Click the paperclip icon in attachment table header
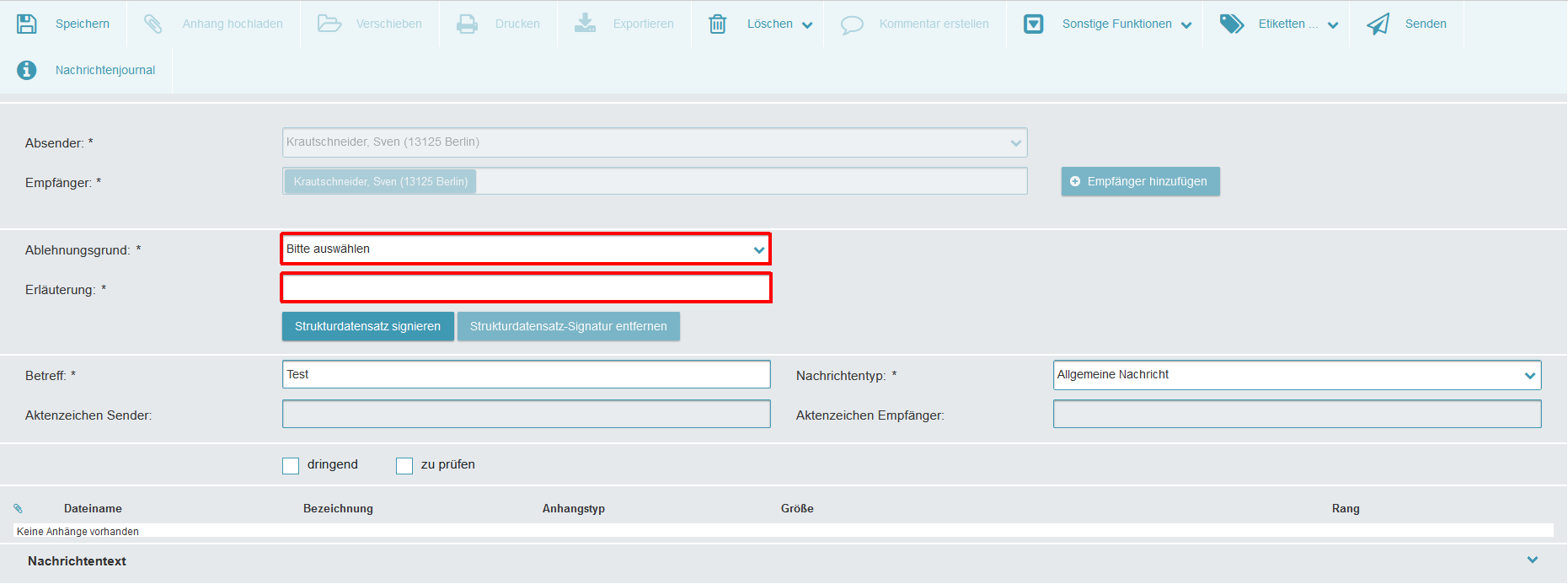Image resolution: width=1568 pixels, height=584 pixels. point(18,508)
